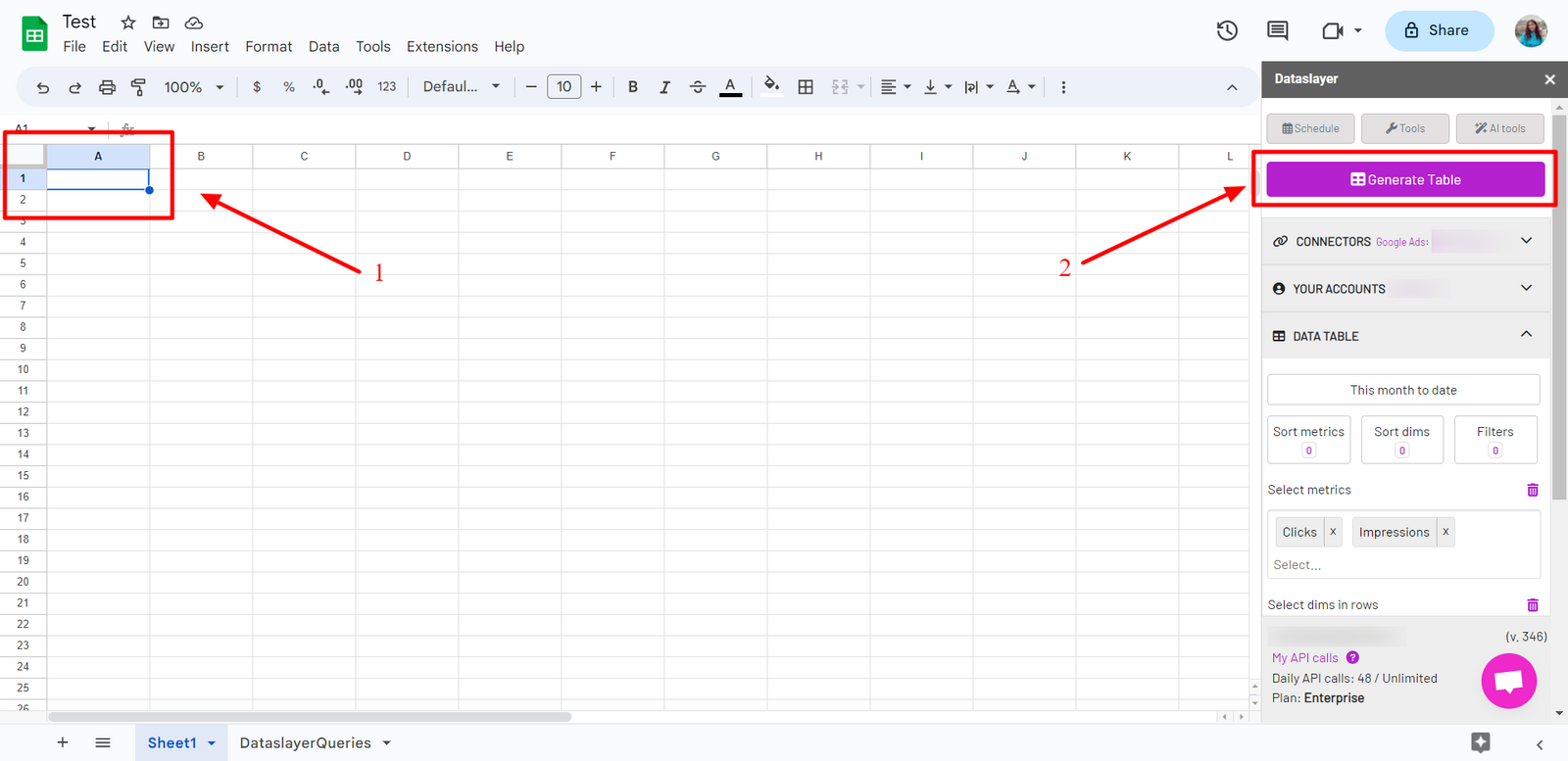Open the fill color picker

[772, 86]
